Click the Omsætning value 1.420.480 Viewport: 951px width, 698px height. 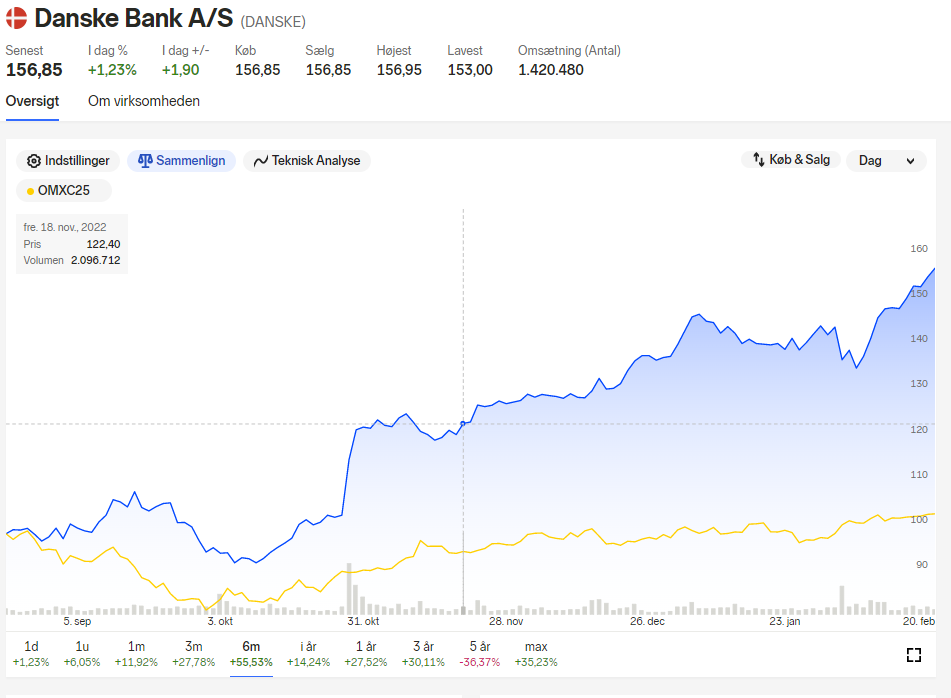coord(551,70)
